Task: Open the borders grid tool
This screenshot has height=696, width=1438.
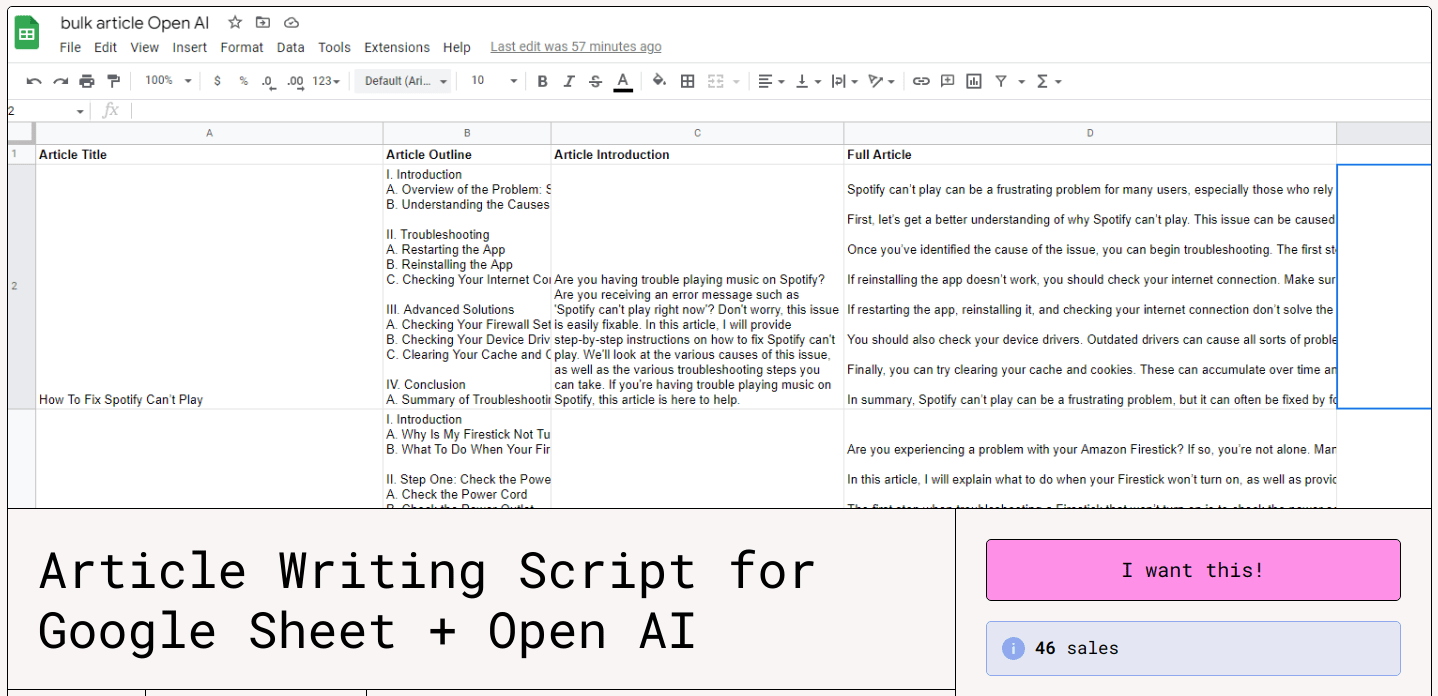Action: [x=687, y=81]
